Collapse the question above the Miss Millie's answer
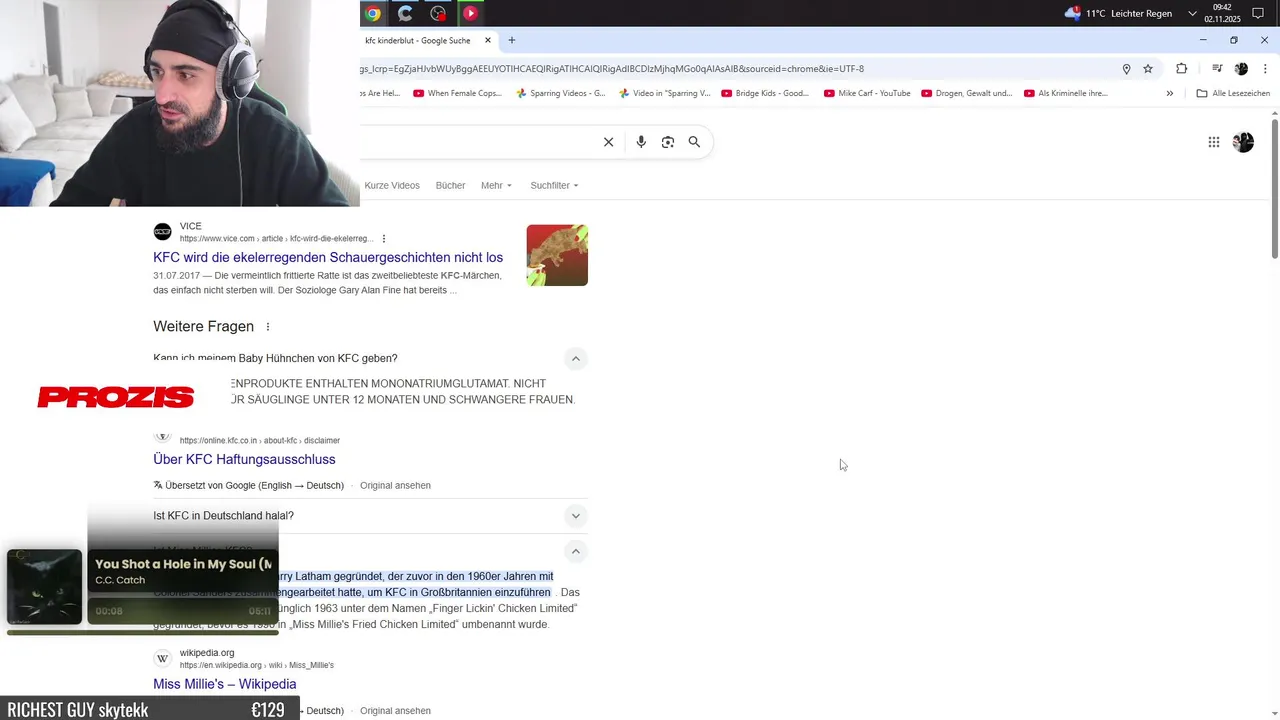This screenshot has width=1280, height=720. click(575, 551)
